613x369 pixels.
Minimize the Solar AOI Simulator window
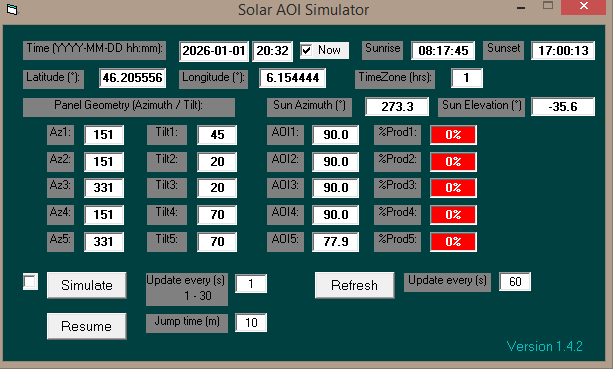[521, 8]
